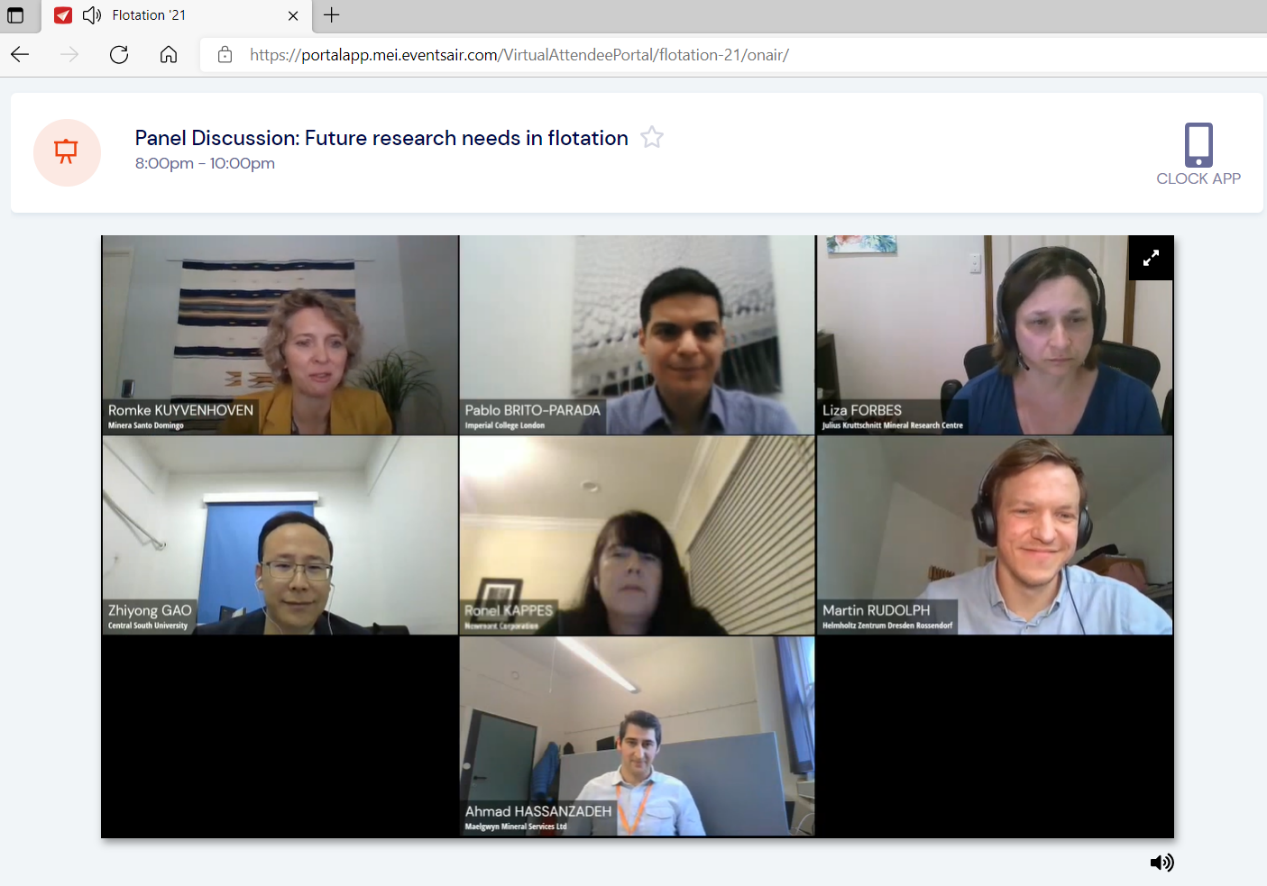This screenshot has width=1267, height=886.
Task: Select Martin RUDOLPH's video tile
Action: click(x=995, y=535)
